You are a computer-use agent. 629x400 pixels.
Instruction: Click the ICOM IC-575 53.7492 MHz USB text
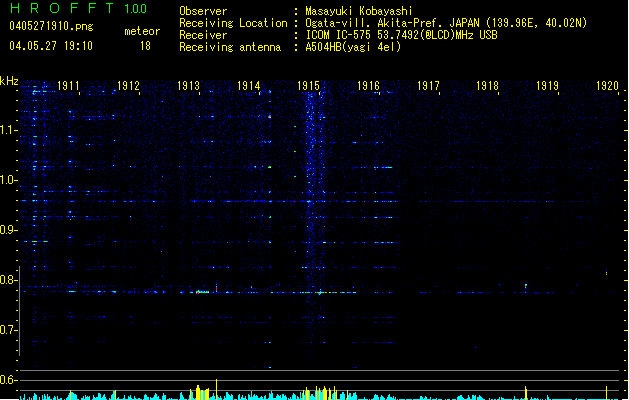pos(402,35)
